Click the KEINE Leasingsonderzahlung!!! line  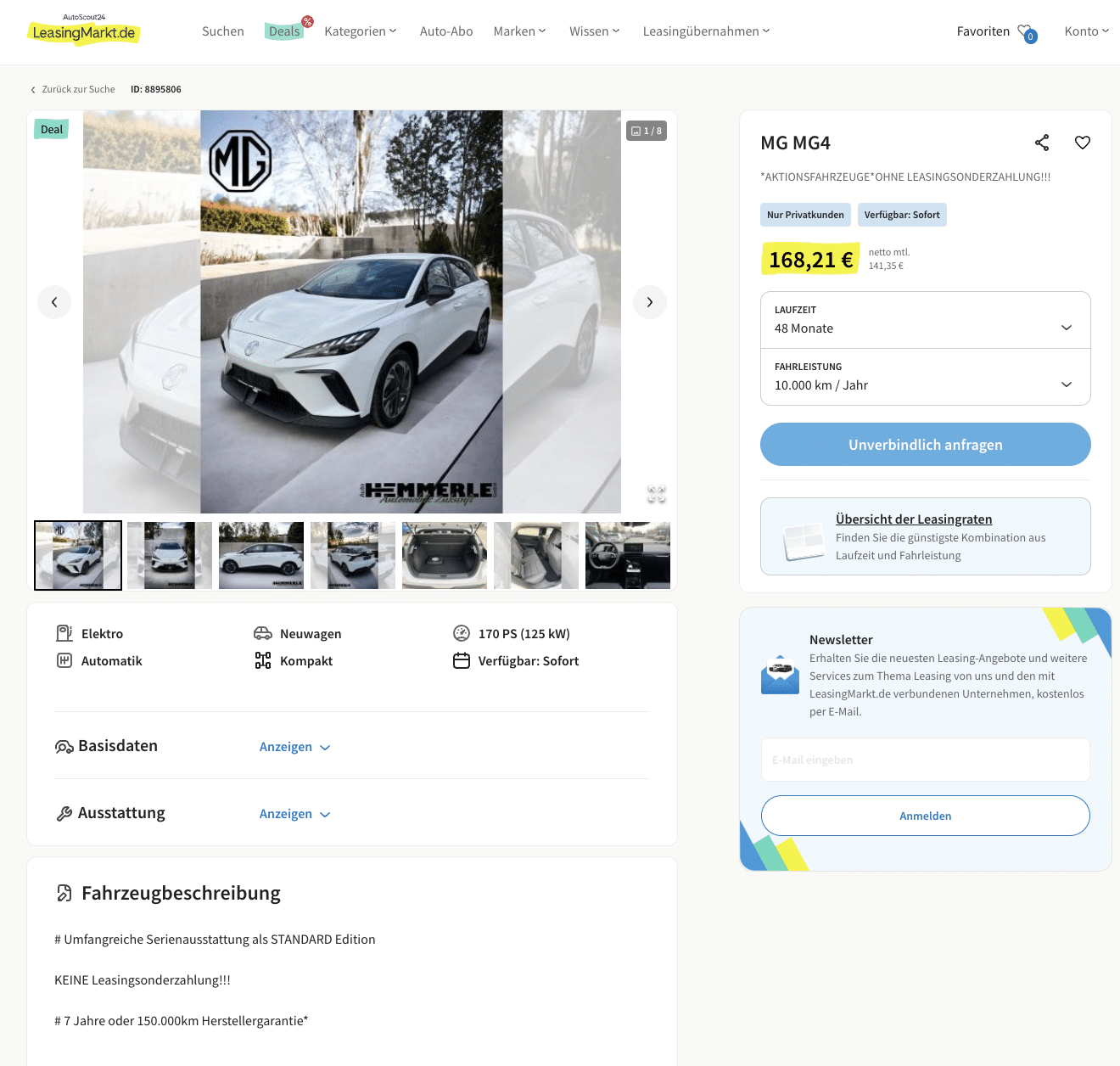(x=143, y=980)
